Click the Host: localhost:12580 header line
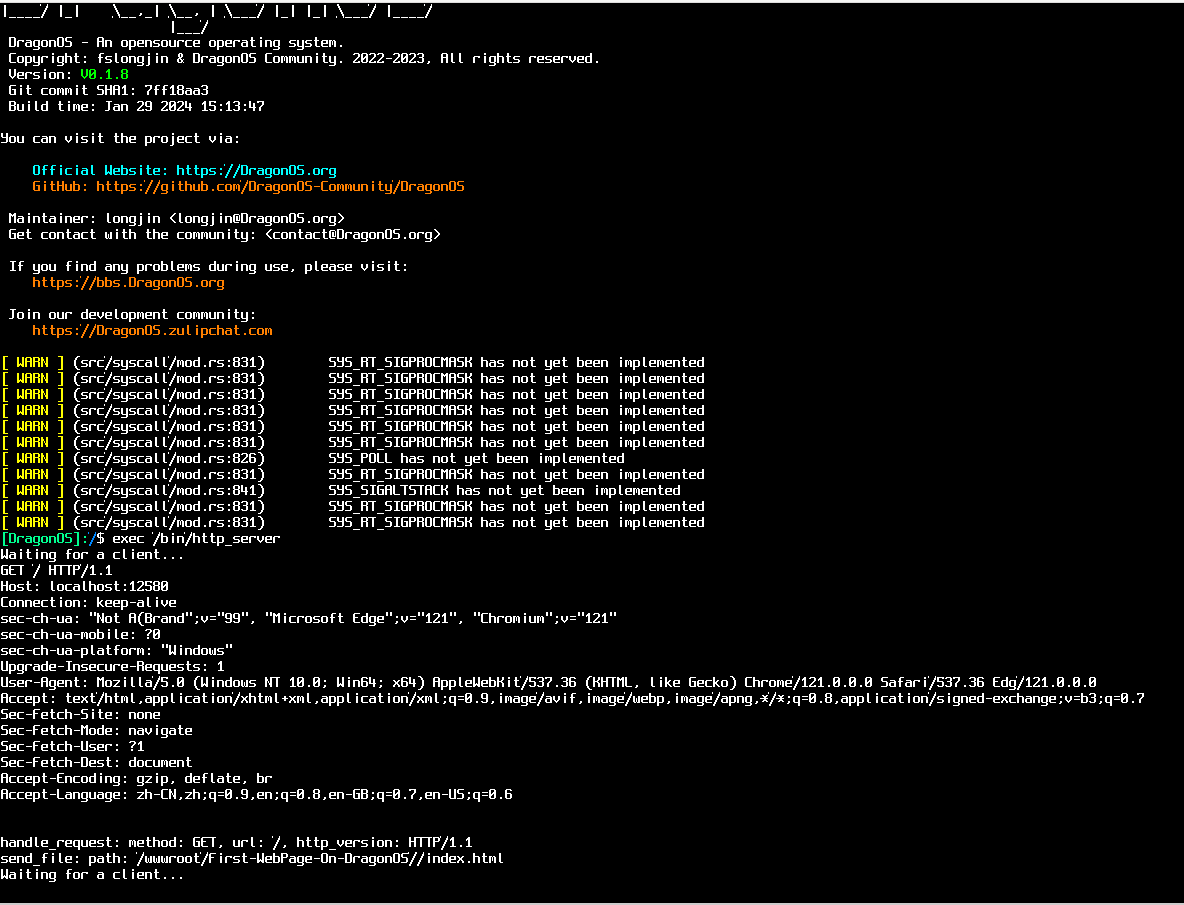The width and height of the screenshot is (1184, 905). pyautogui.click(x=84, y=587)
